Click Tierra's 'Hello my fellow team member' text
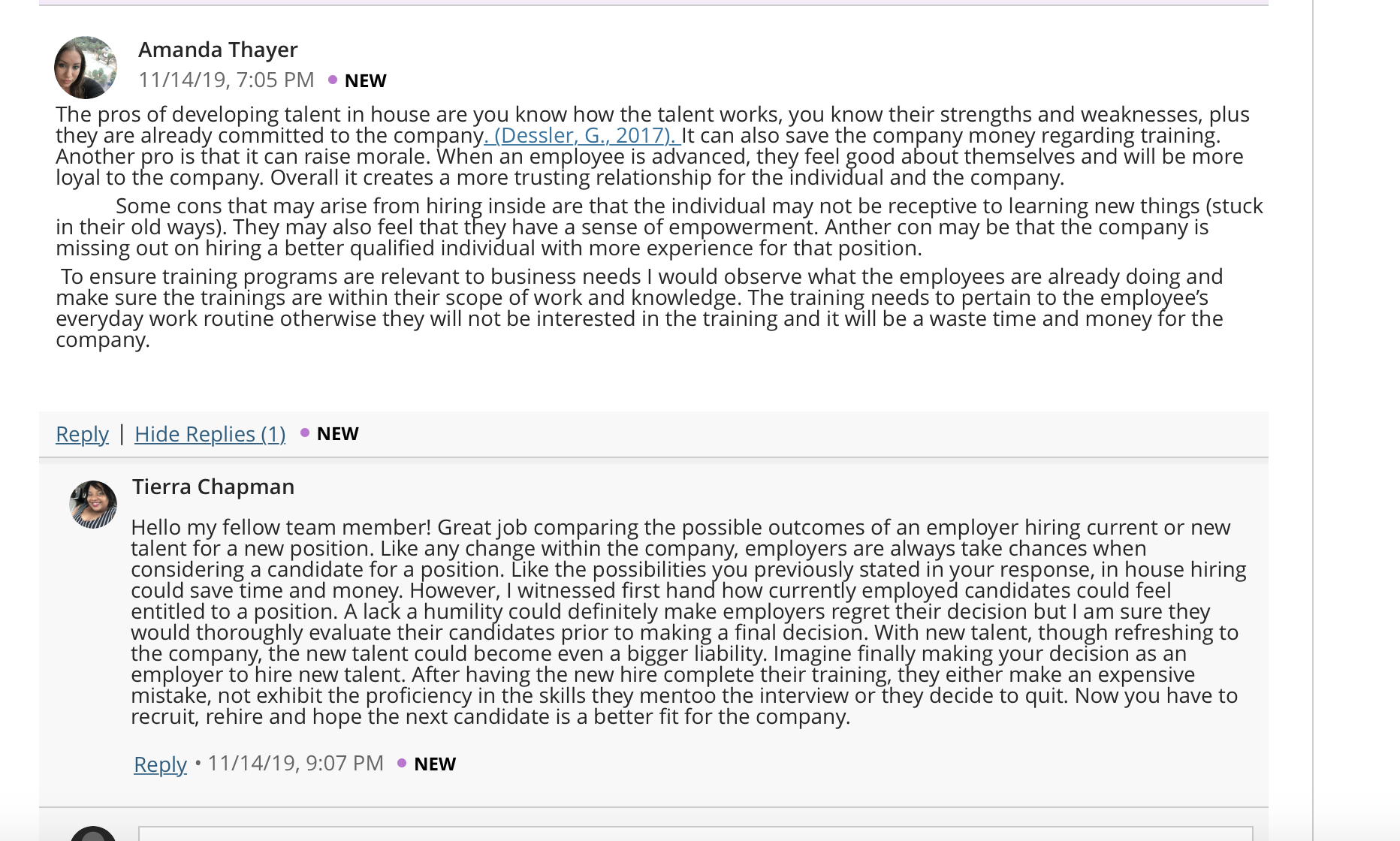Screen dimensions: 1400x841 (x=689, y=622)
